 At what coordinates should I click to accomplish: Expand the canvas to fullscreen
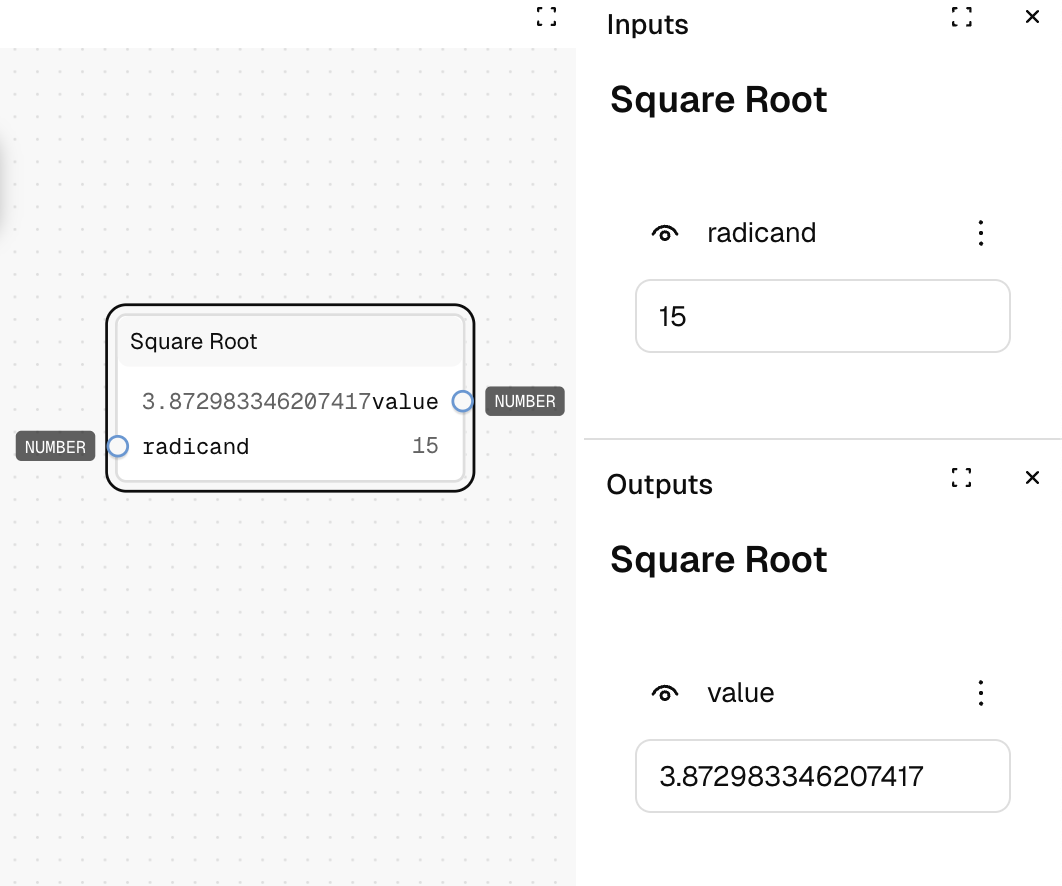click(x=547, y=17)
